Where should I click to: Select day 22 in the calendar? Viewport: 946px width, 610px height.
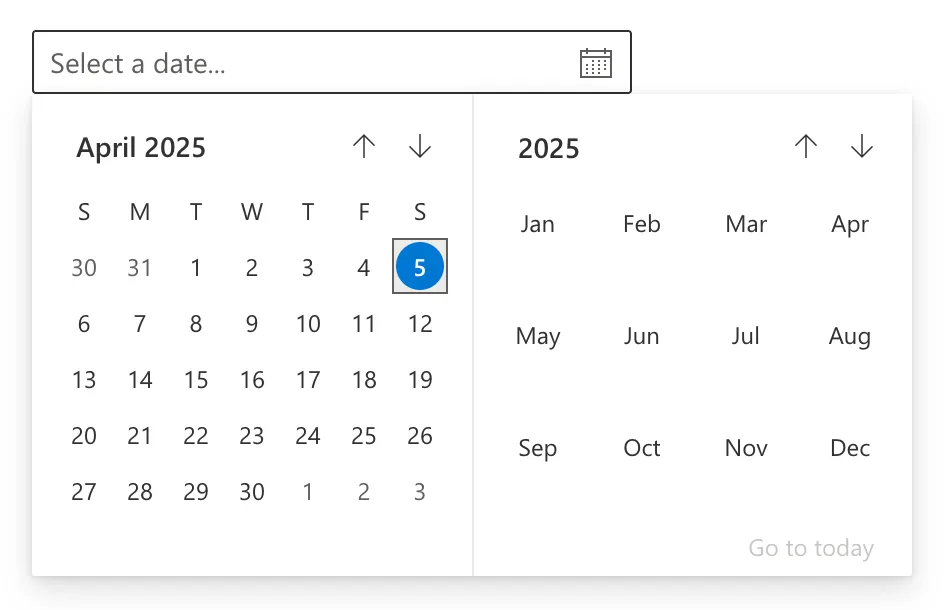[x=196, y=436]
